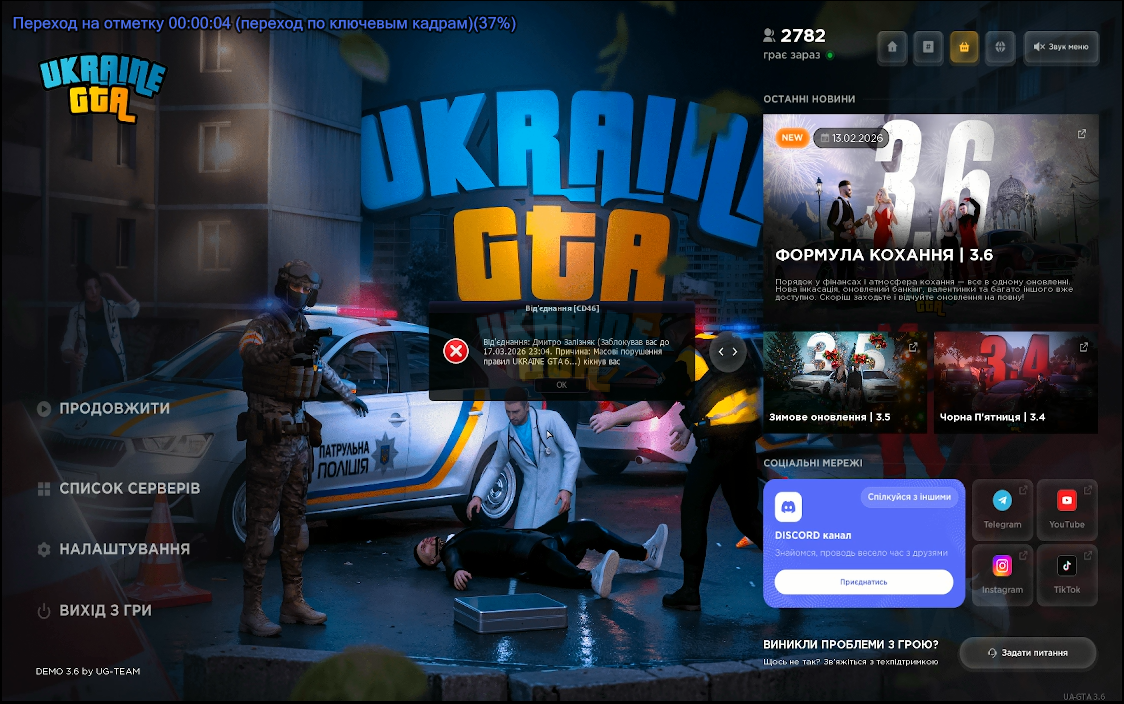This screenshot has height=704, width=1124.
Task: Open the YouTube social tile
Action: click(1067, 509)
